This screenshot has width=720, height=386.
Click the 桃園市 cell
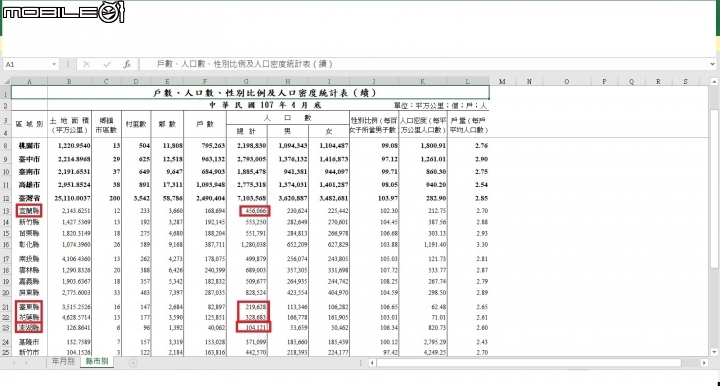29,146
